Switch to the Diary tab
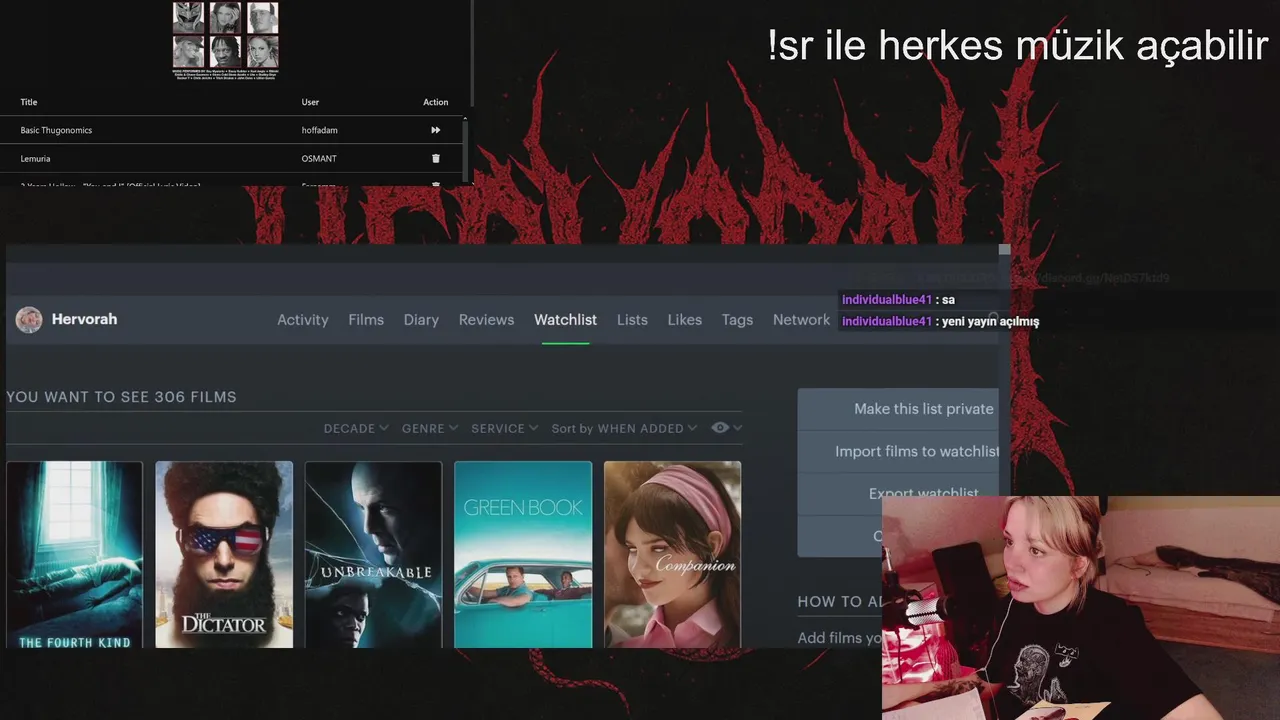 pos(421,320)
